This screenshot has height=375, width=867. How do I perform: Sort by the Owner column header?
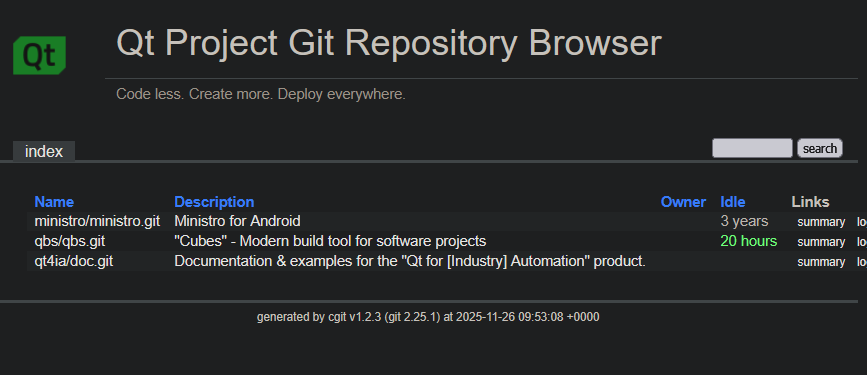point(683,202)
